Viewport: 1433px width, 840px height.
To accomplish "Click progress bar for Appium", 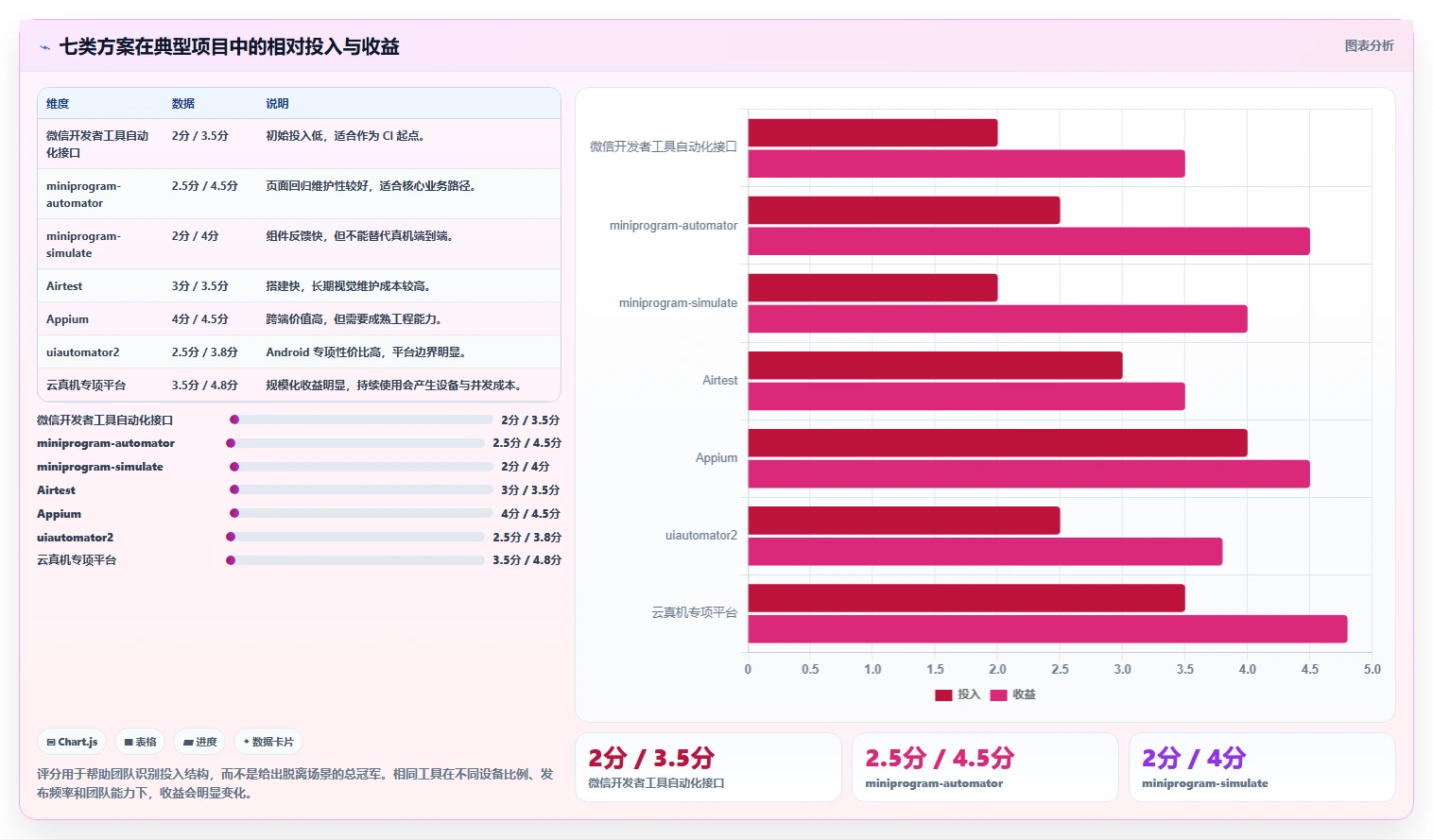I will (x=361, y=513).
